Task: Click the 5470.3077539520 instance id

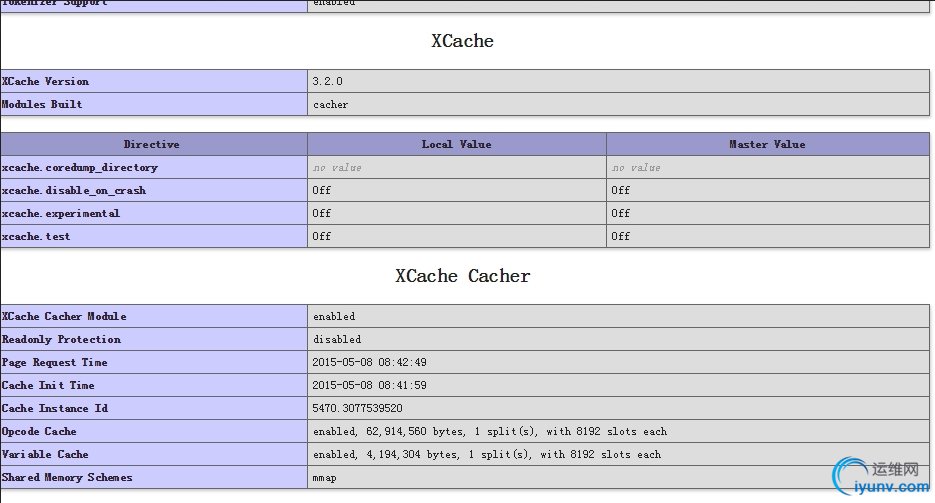Action: pos(357,408)
